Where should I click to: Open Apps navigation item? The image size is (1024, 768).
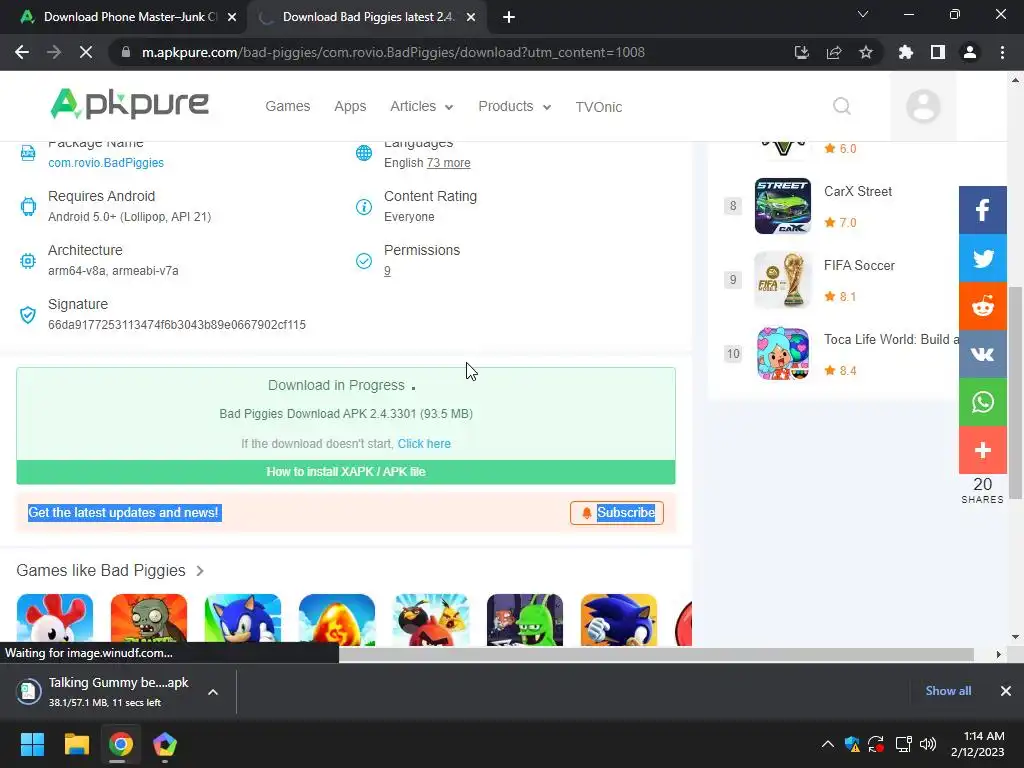point(350,106)
